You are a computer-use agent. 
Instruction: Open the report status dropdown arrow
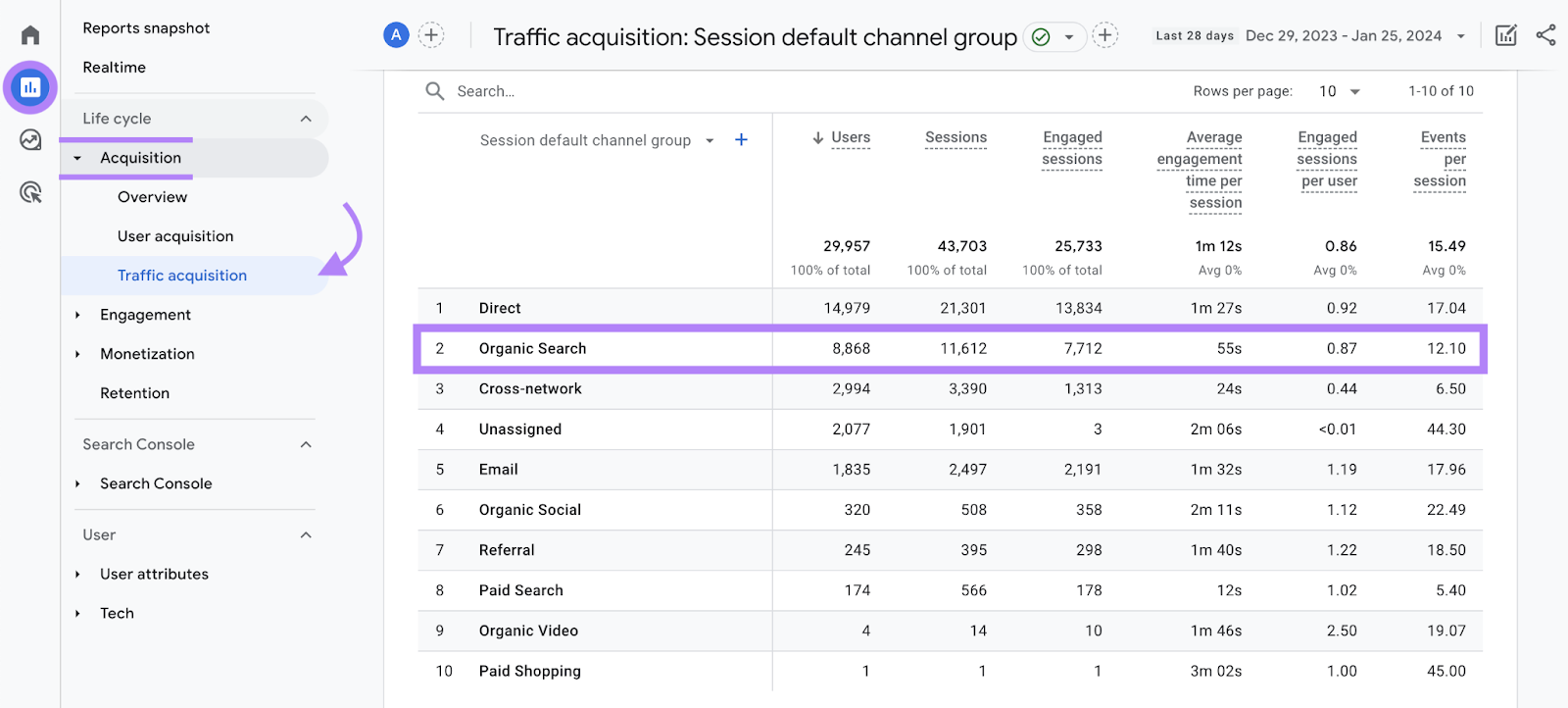1069,37
